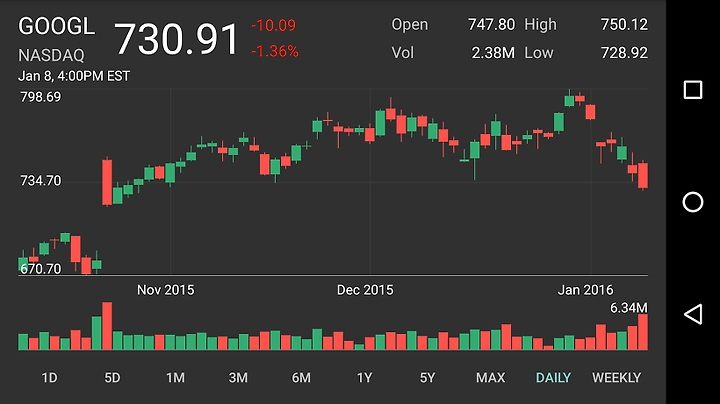Tap the NASDAQ exchange label
The height and width of the screenshot is (404, 720).
[x=51, y=56]
